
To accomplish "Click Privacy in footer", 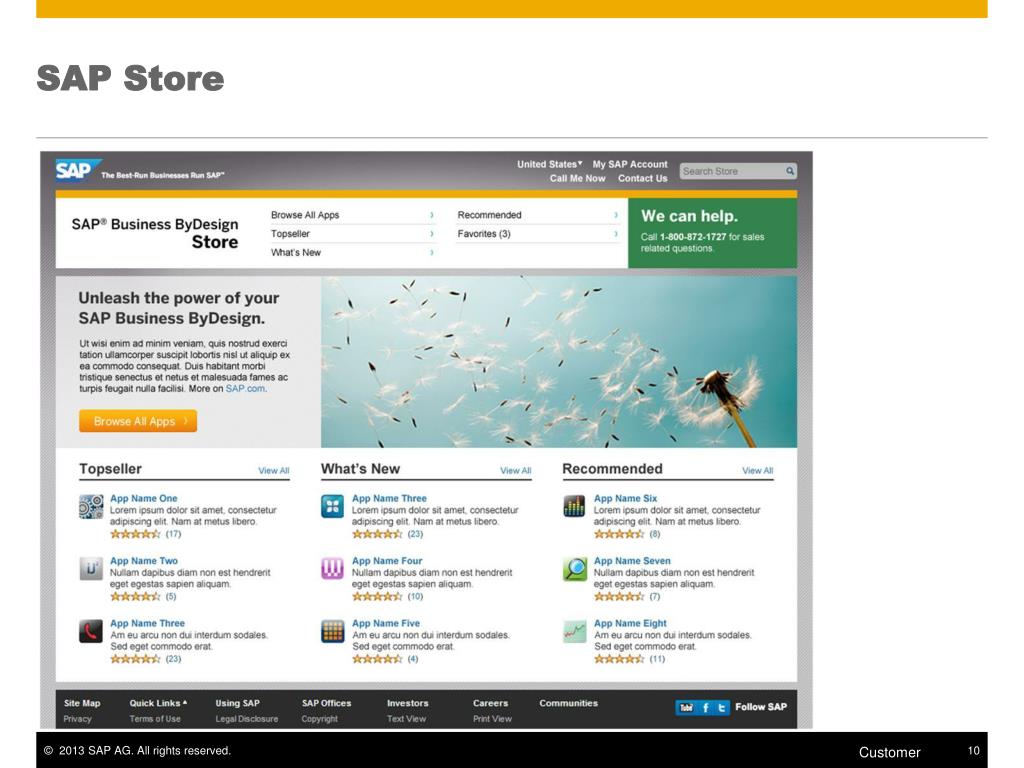I will (x=78, y=719).
